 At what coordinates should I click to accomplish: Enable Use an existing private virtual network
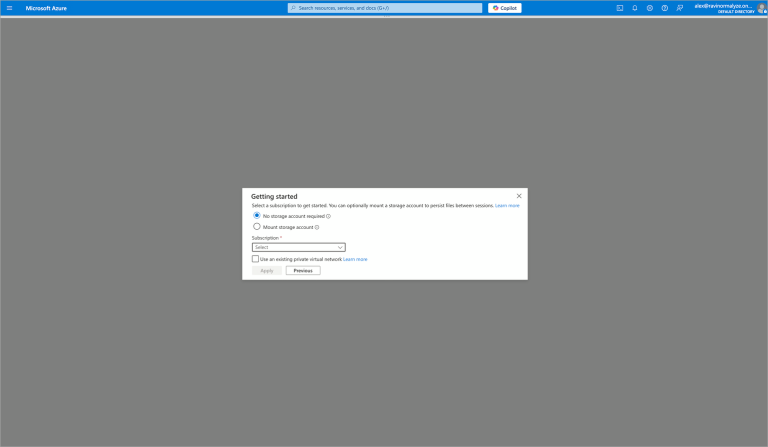pos(256,259)
